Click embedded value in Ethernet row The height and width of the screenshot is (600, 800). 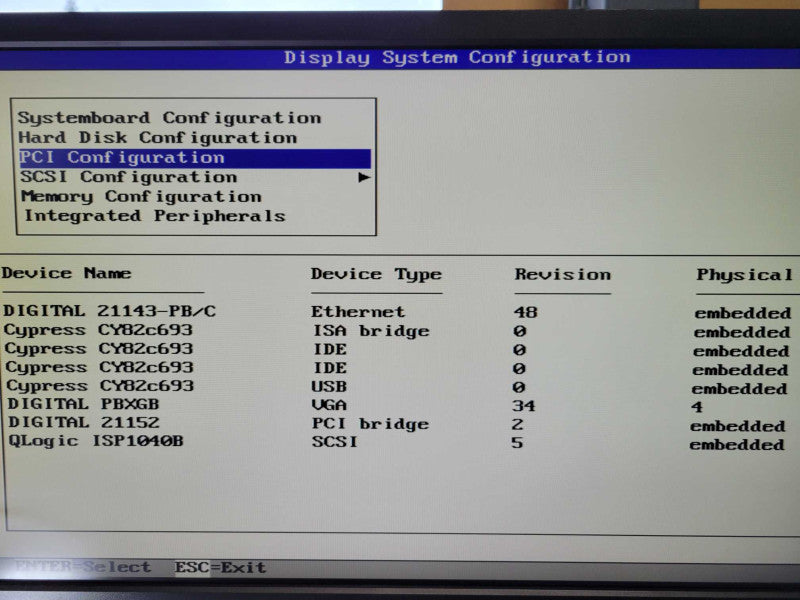[x=743, y=313]
